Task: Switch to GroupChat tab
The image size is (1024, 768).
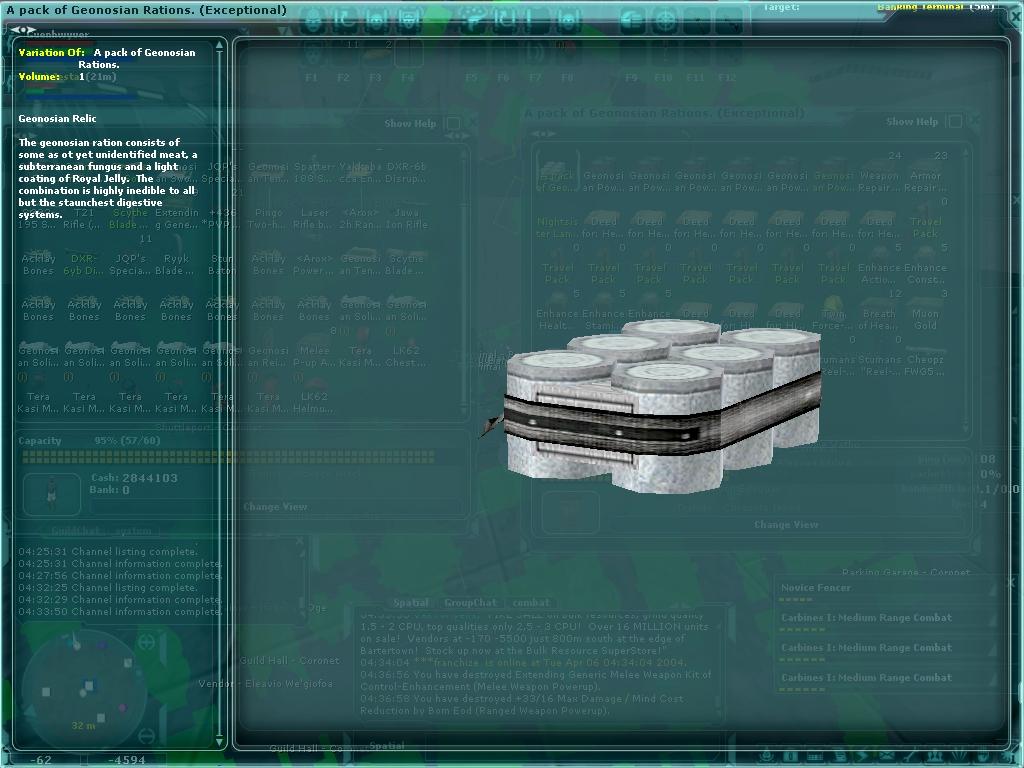Action: (x=470, y=603)
